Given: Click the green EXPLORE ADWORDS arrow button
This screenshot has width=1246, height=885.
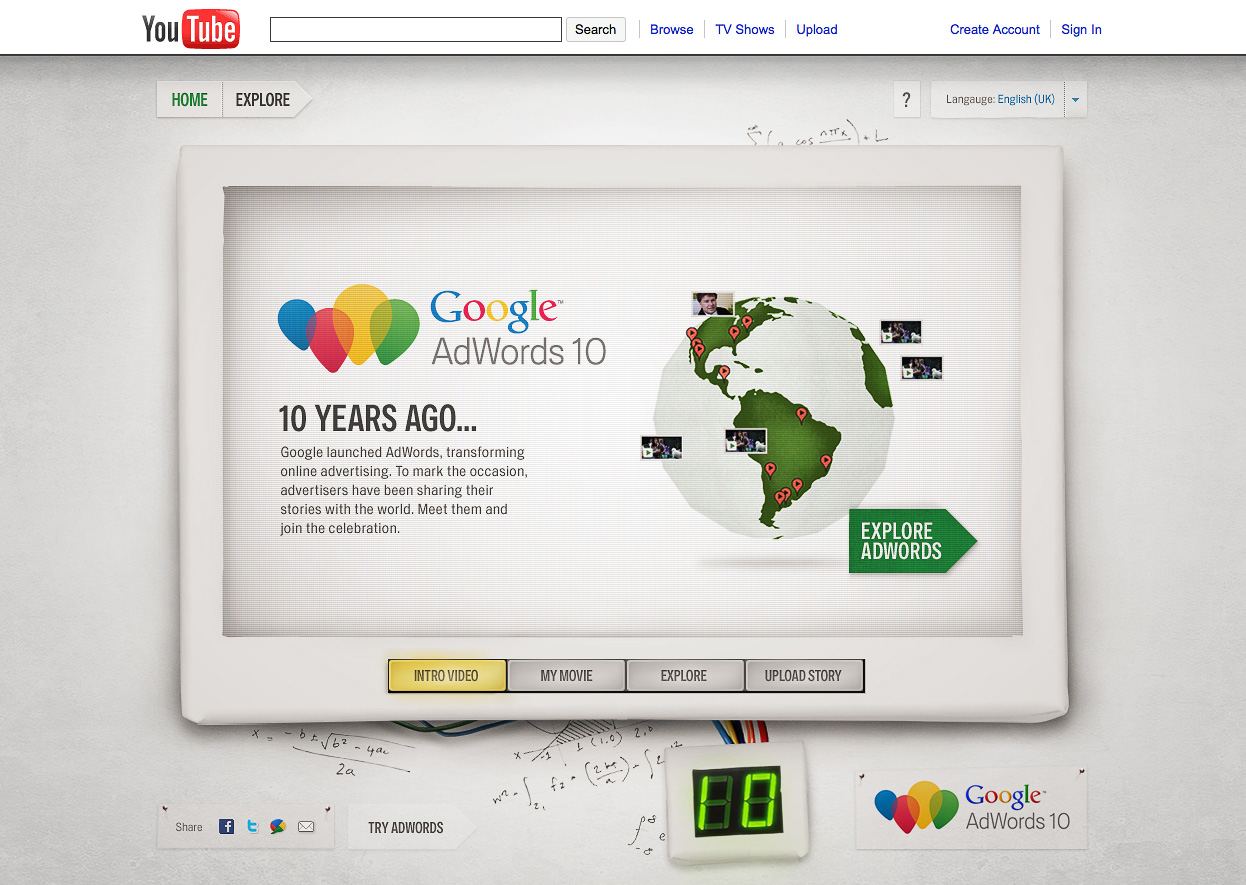Looking at the screenshot, I should tap(911, 541).
